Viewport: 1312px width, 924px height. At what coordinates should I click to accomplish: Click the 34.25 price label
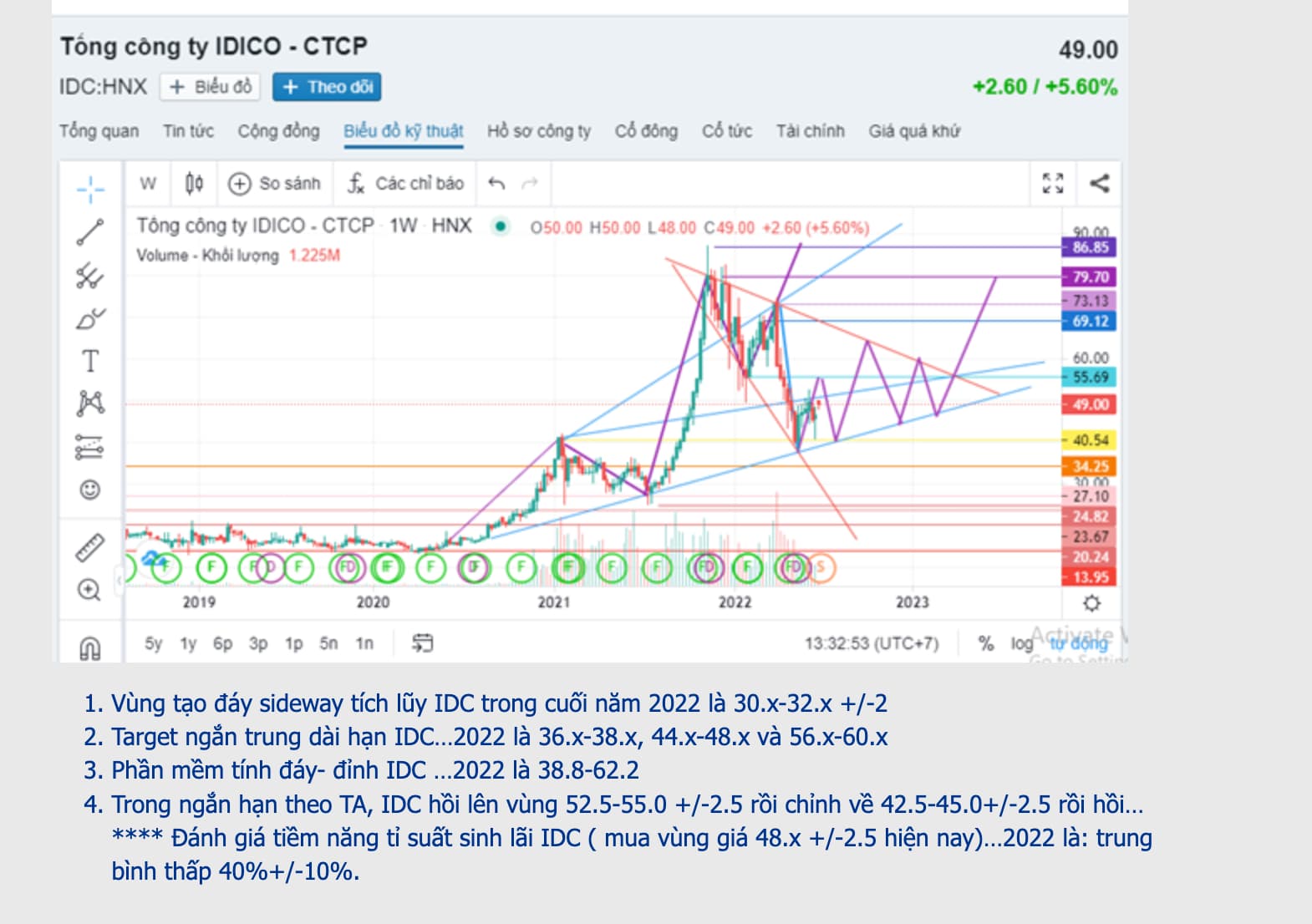[x=1090, y=466]
